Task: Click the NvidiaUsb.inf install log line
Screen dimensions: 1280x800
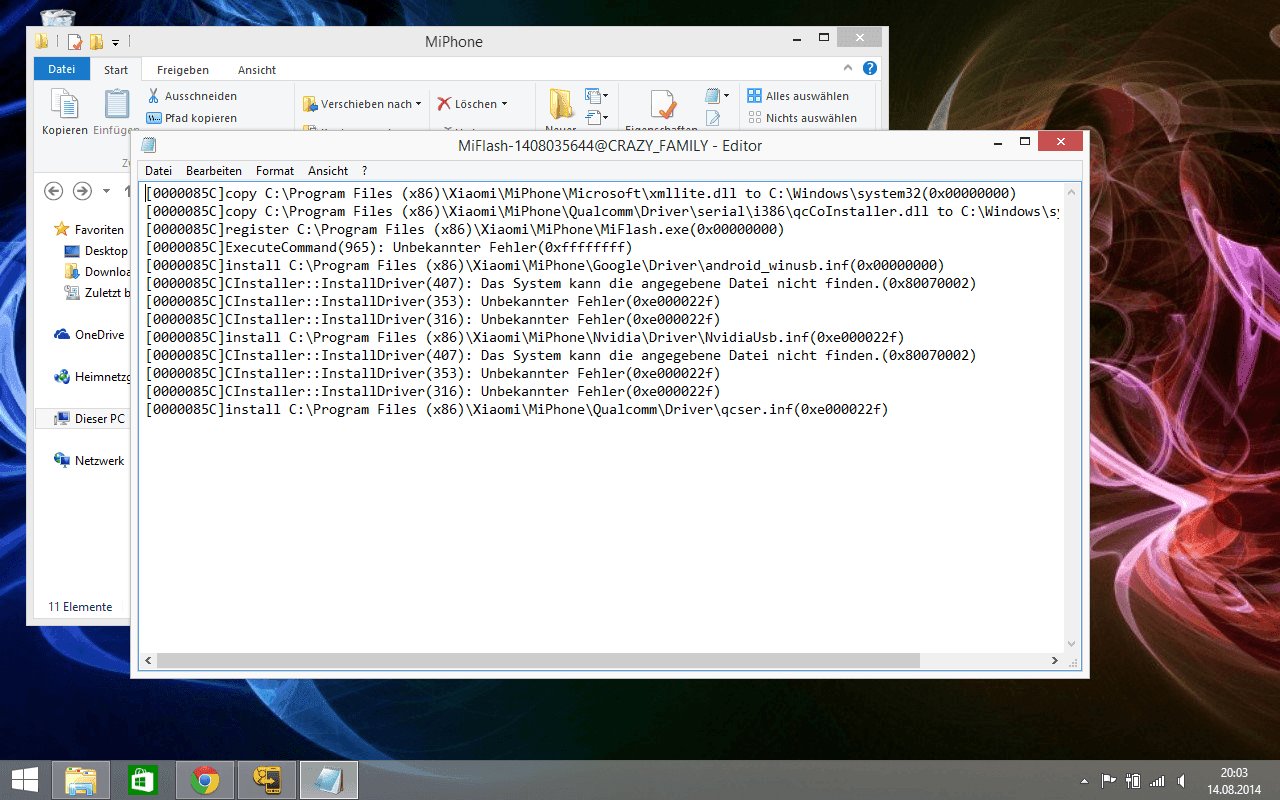Action: [525, 337]
